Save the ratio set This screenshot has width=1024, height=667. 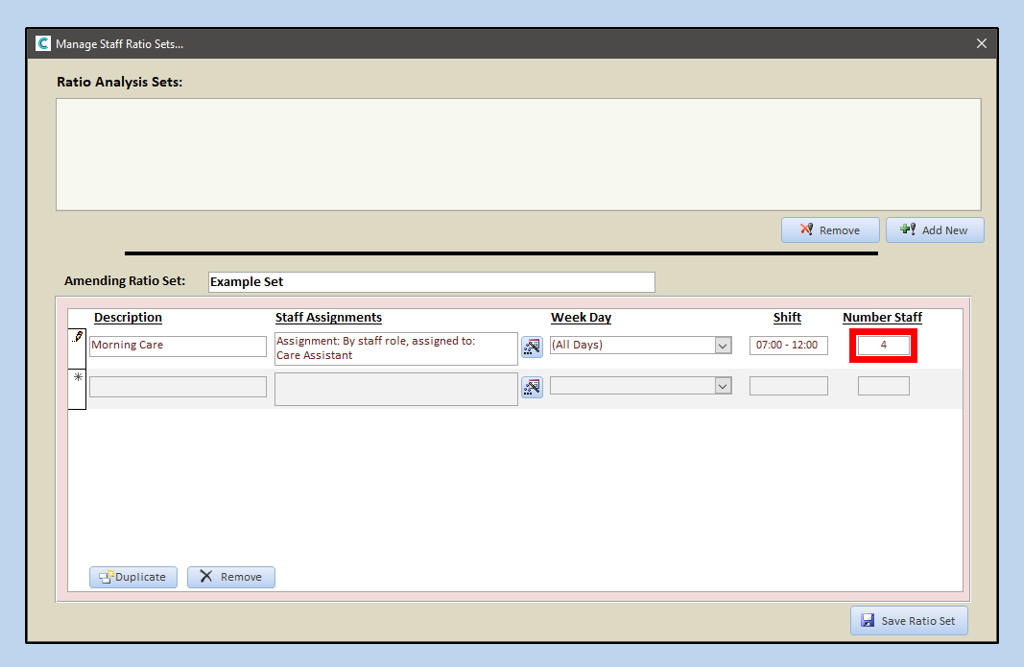pyautogui.click(x=908, y=621)
